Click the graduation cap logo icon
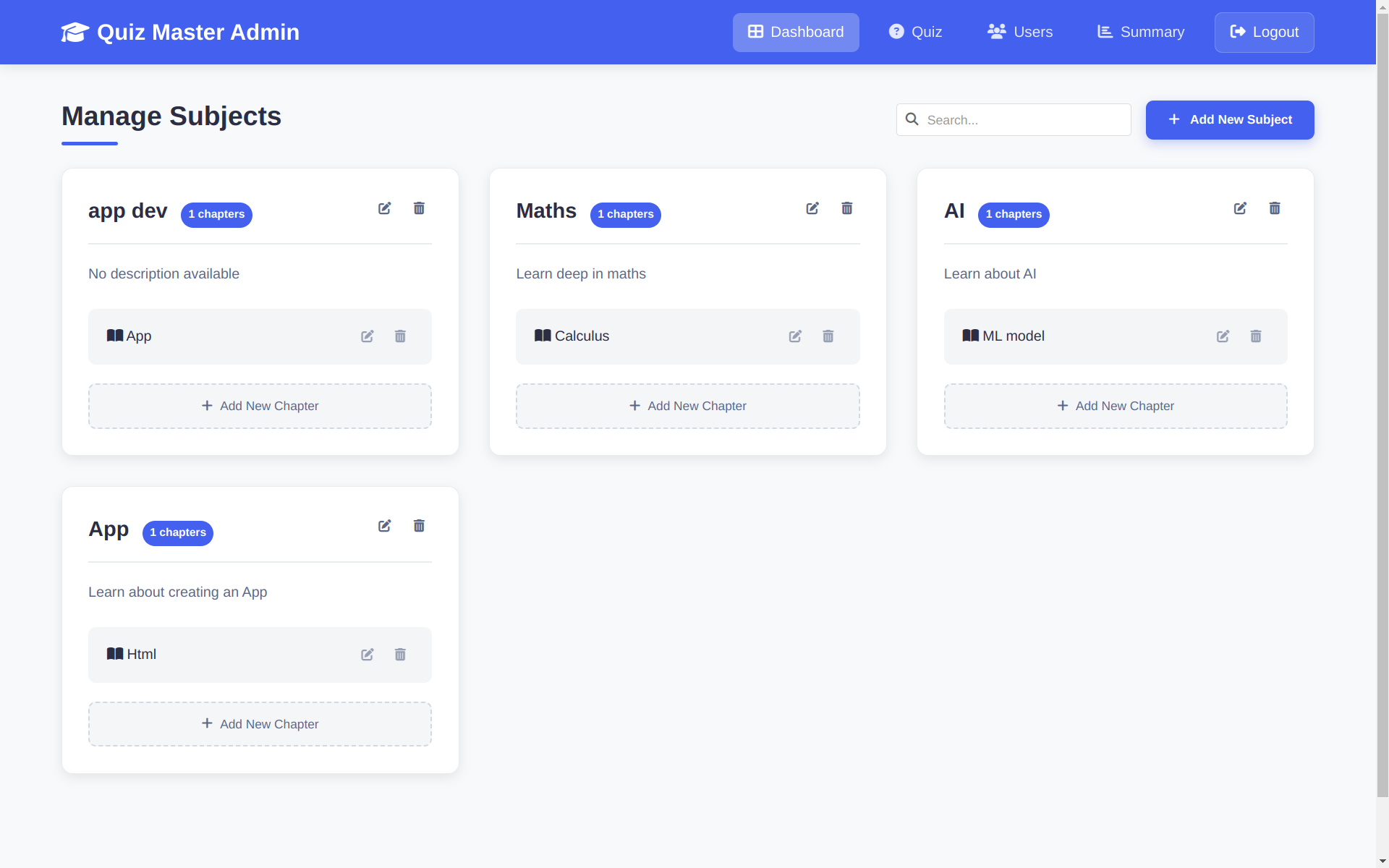The height and width of the screenshot is (868, 1389). 75,33
